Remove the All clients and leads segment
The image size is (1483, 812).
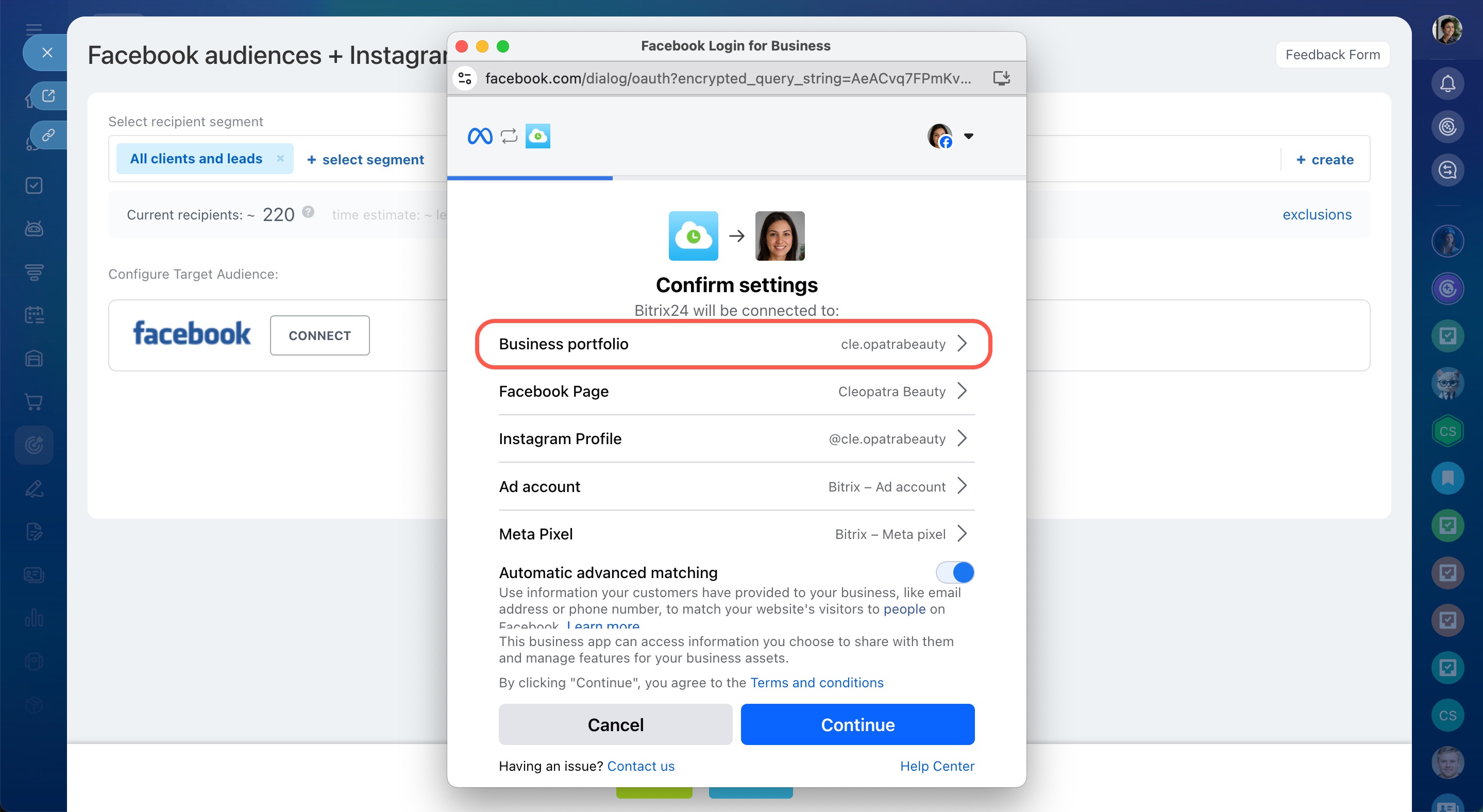tap(280, 158)
